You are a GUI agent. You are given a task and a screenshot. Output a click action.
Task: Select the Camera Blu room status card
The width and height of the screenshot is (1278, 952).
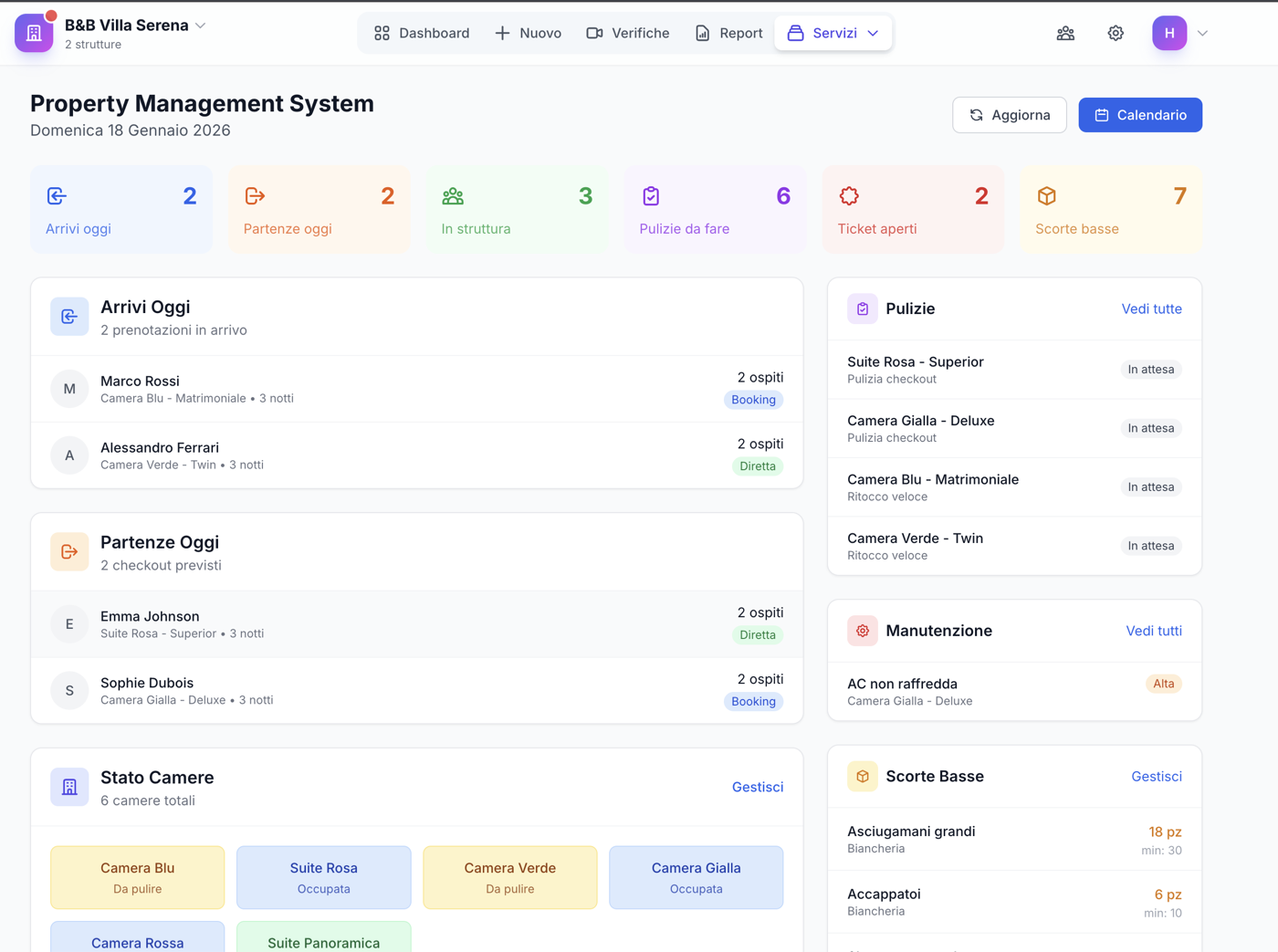tap(137, 878)
